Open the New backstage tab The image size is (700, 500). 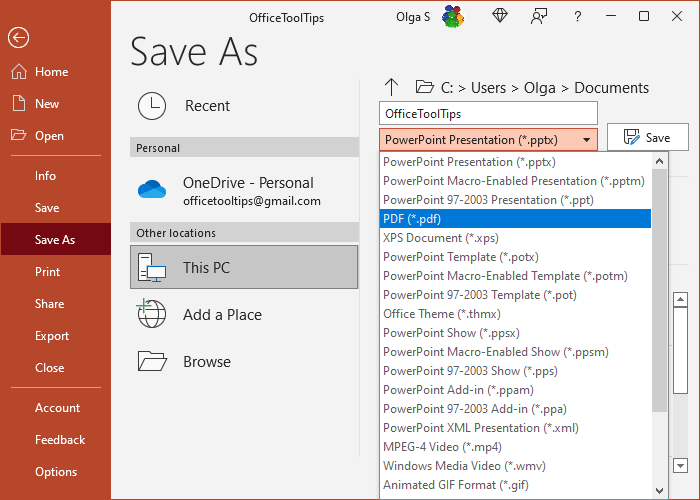point(56,104)
